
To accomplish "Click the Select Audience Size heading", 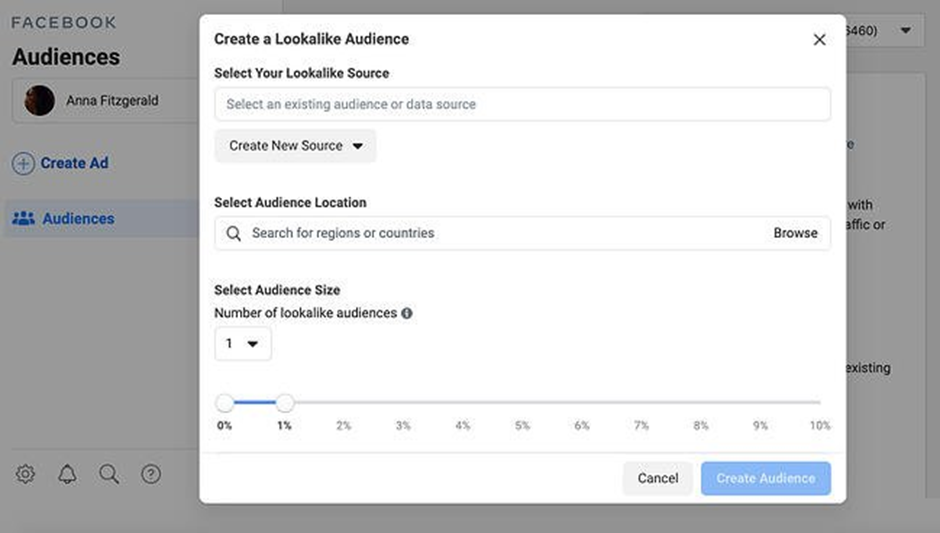I will 277,290.
